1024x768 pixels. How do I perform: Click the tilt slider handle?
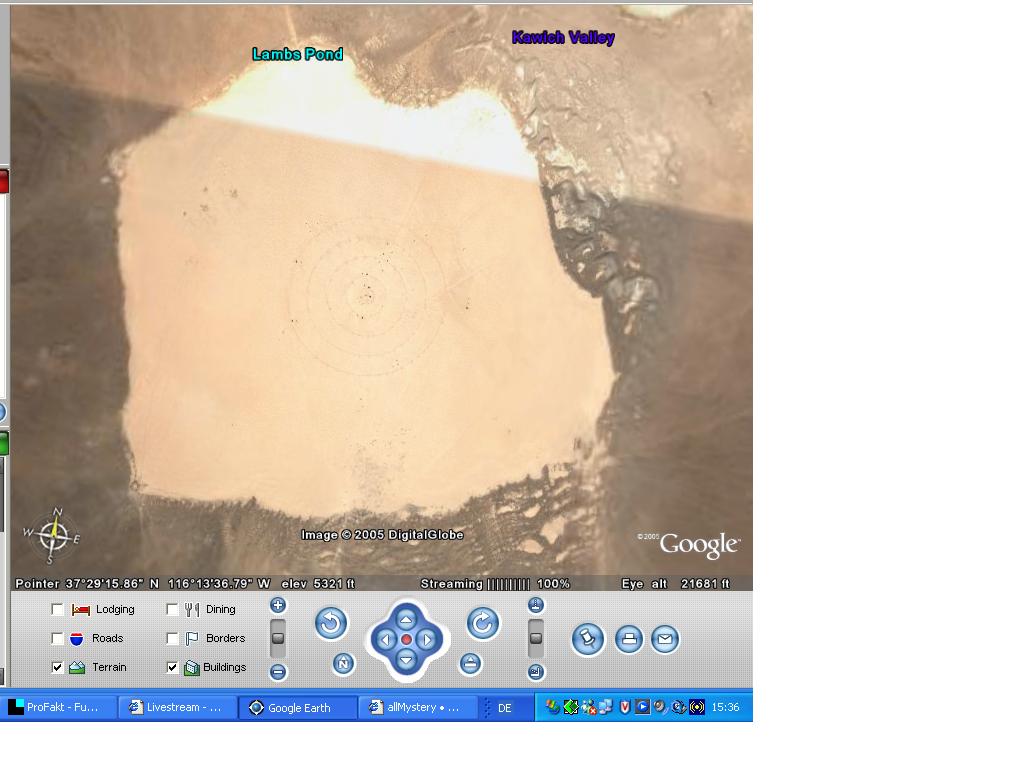(x=536, y=638)
